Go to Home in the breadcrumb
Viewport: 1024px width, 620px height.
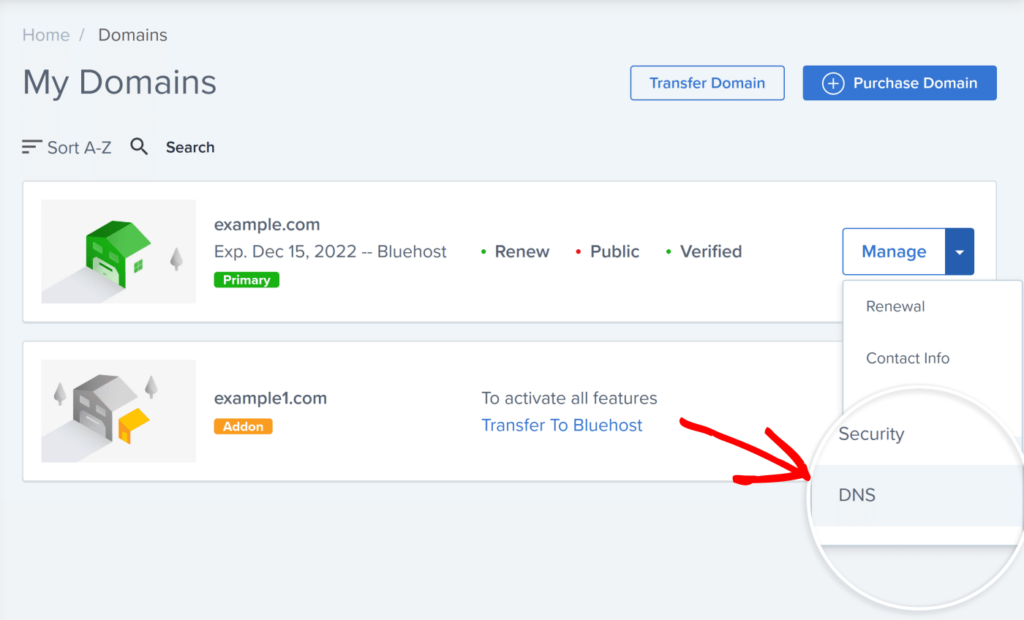[x=46, y=35]
